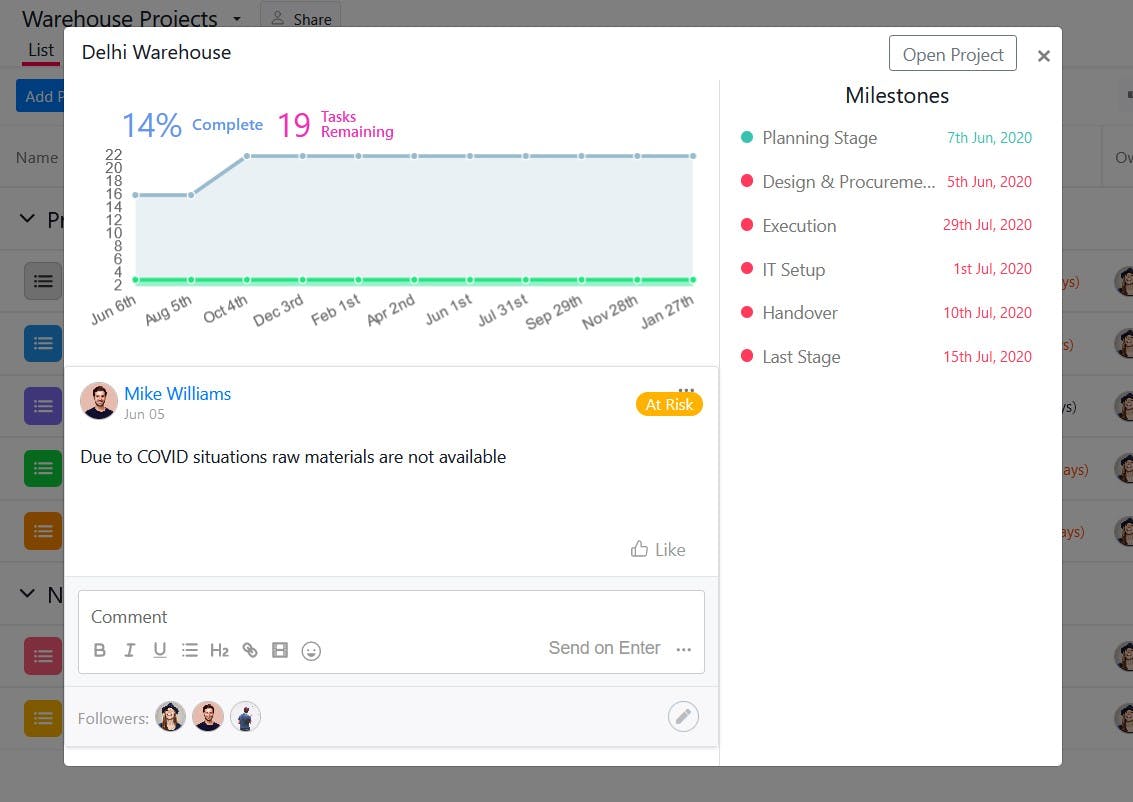1133x802 pixels.
Task: Insert a link in the comment
Action: tap(250, 650)
